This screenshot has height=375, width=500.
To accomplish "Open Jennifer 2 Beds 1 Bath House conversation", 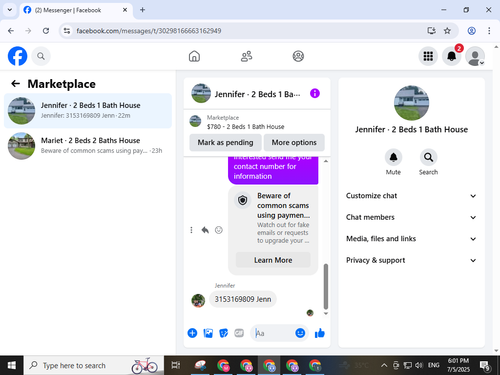I will pos(88,111).
